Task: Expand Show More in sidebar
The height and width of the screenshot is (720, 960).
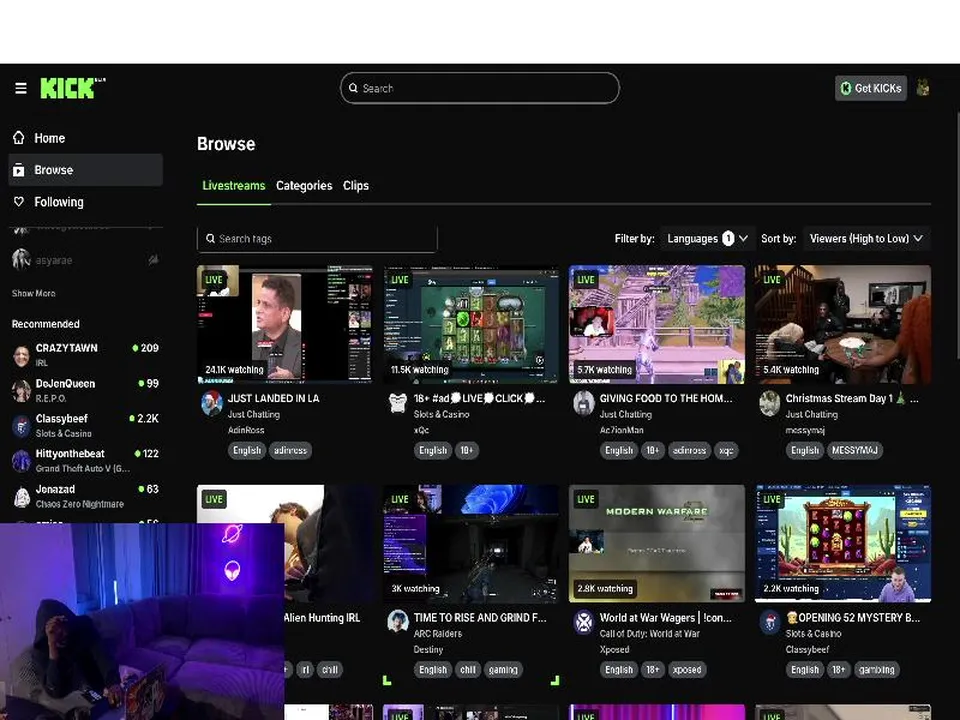Action: (34, 293)
